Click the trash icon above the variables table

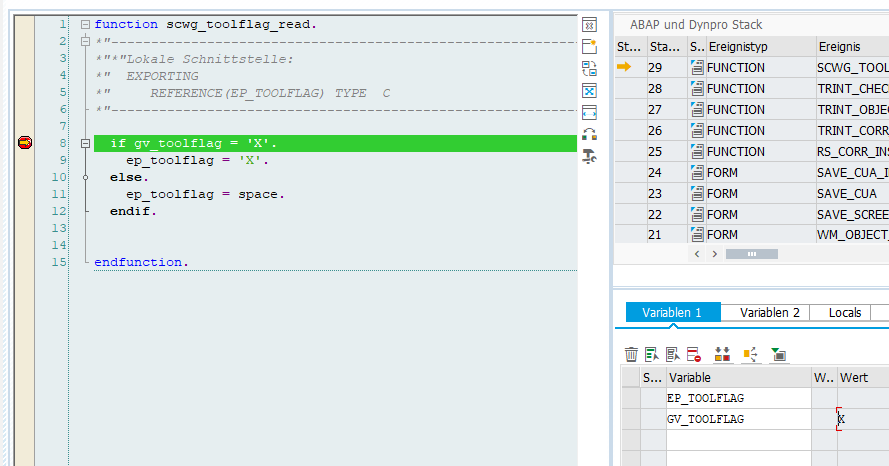pos(631,354)
